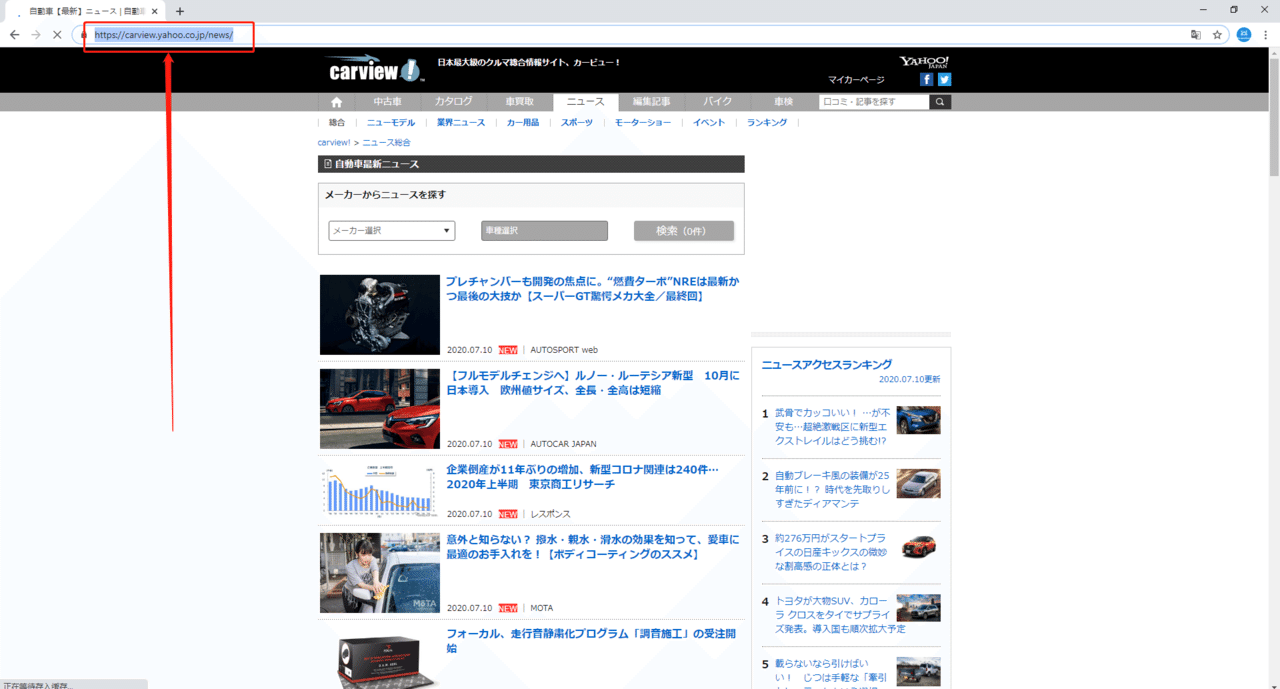Open the Twitter icon in the header
The height and width of the screenshot is (689, 1280).
pos(945,79)
